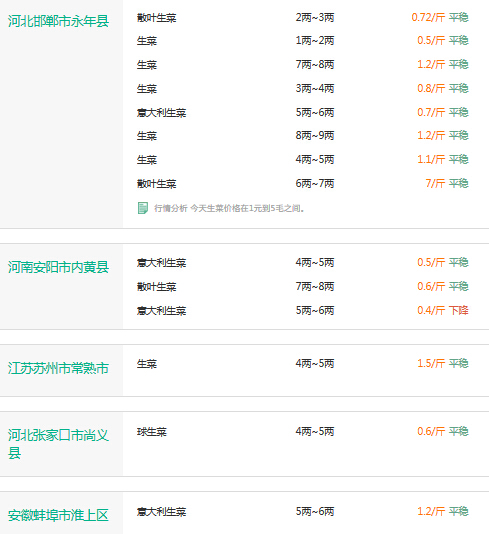Click the market analysis document icon
The width and height of the screenshot is (489, 534).
click(x=143, y=208)
